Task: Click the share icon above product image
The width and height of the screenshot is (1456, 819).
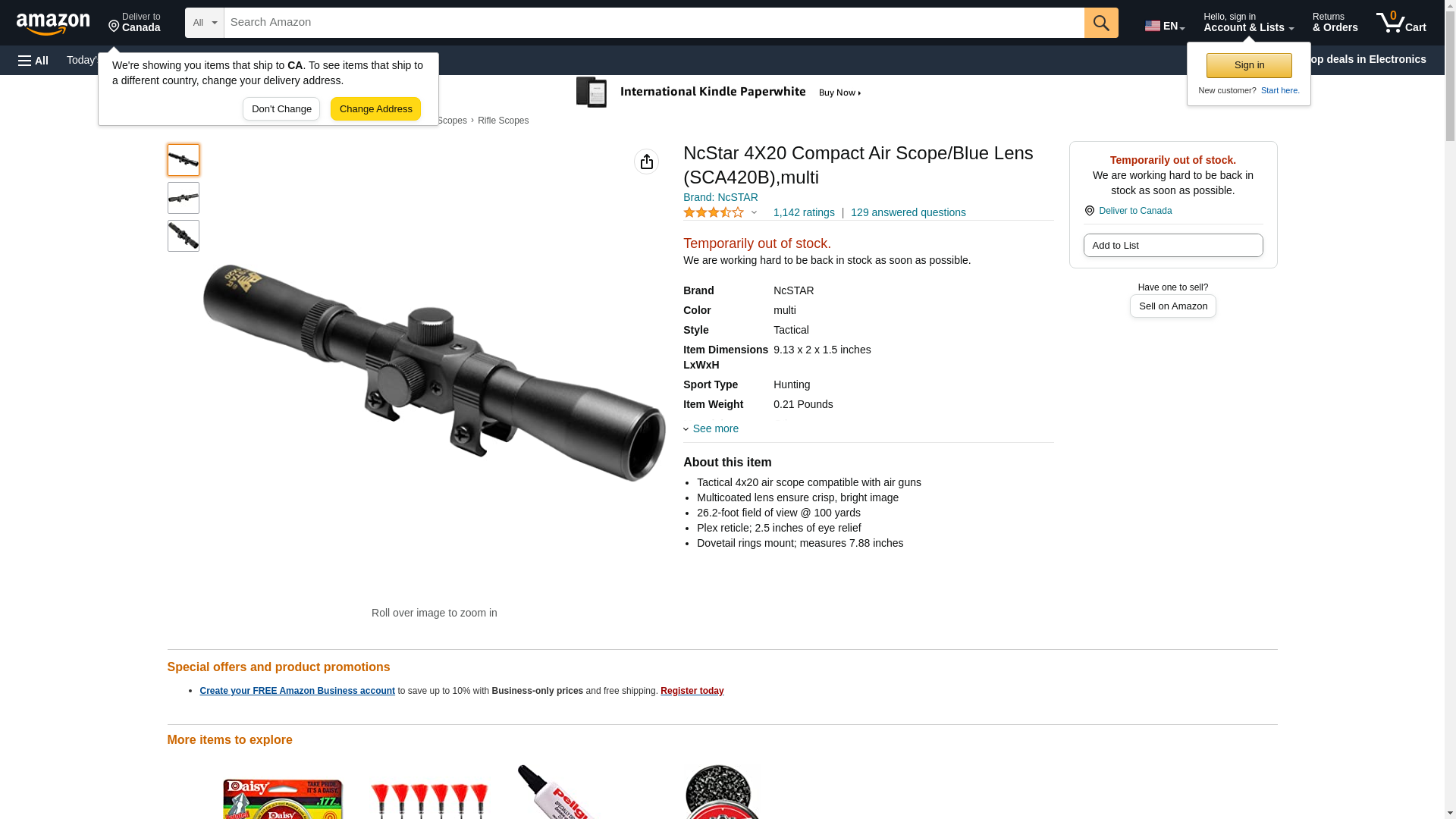Action: tap(647, 162)
